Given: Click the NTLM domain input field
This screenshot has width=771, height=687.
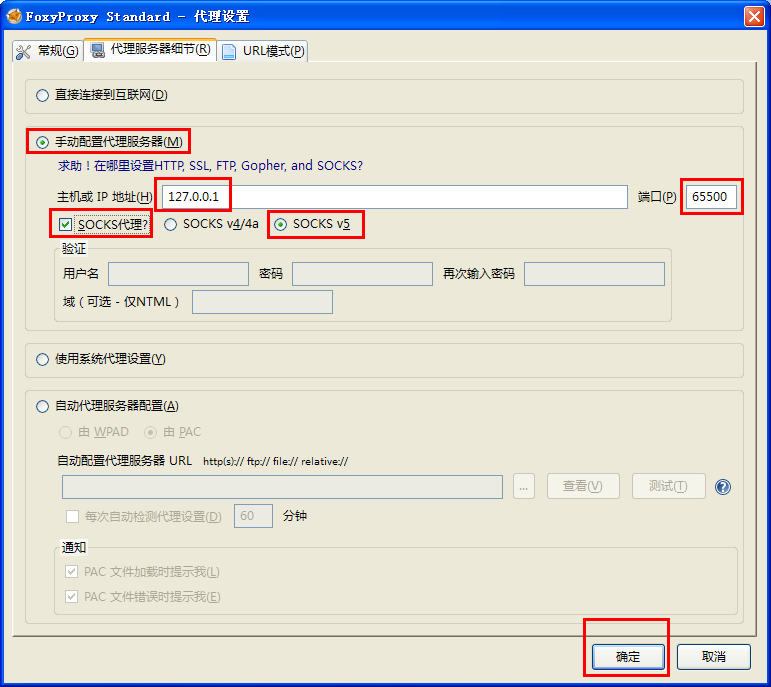Looking at the screenshot, I should tap(263, 302).
